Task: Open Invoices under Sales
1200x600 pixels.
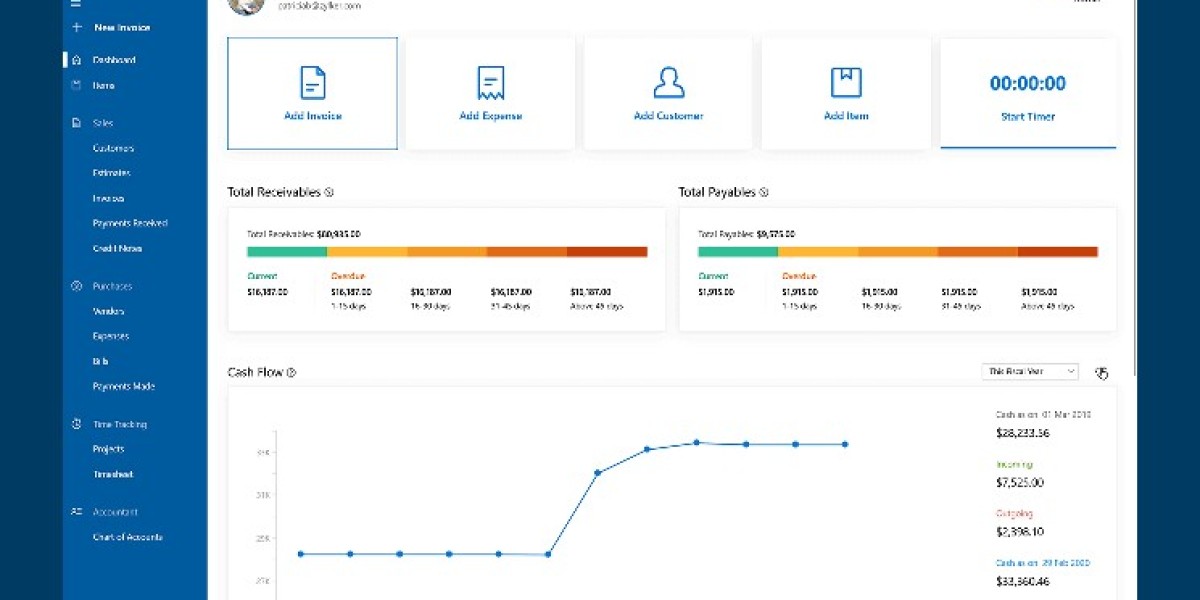Action: coord(109,198)
